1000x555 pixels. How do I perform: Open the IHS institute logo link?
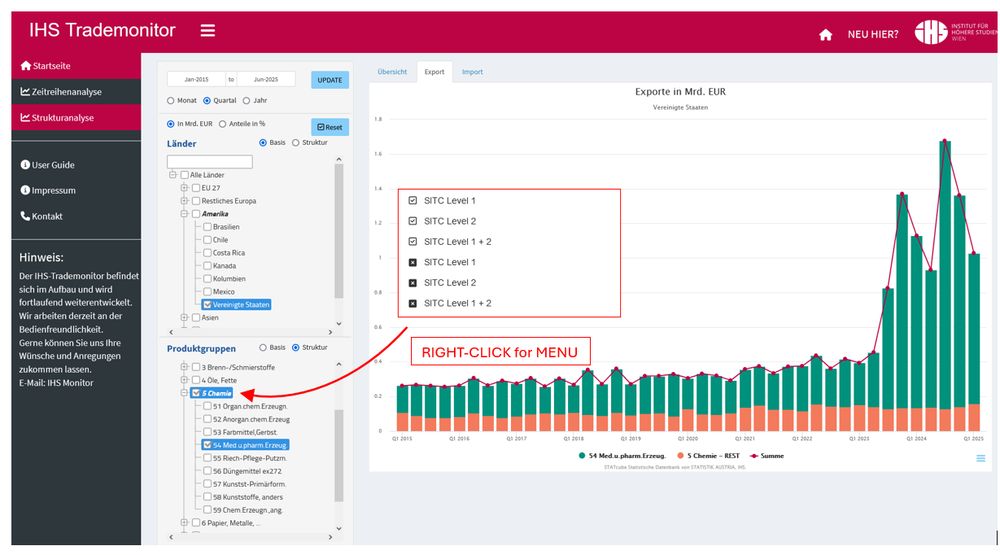(955, 31)
